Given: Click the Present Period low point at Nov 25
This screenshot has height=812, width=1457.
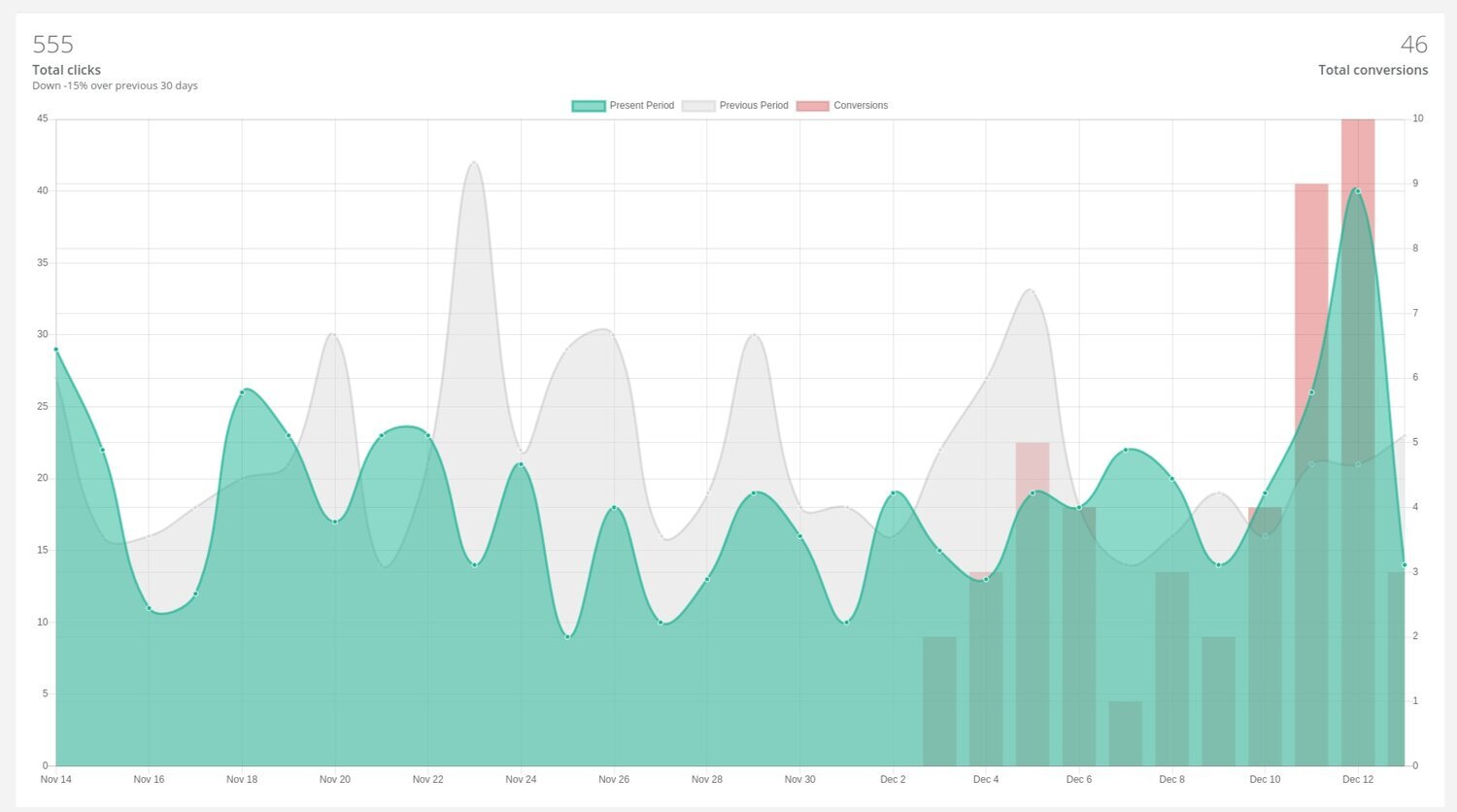Looking at the screenshot, I should (567, 636).
